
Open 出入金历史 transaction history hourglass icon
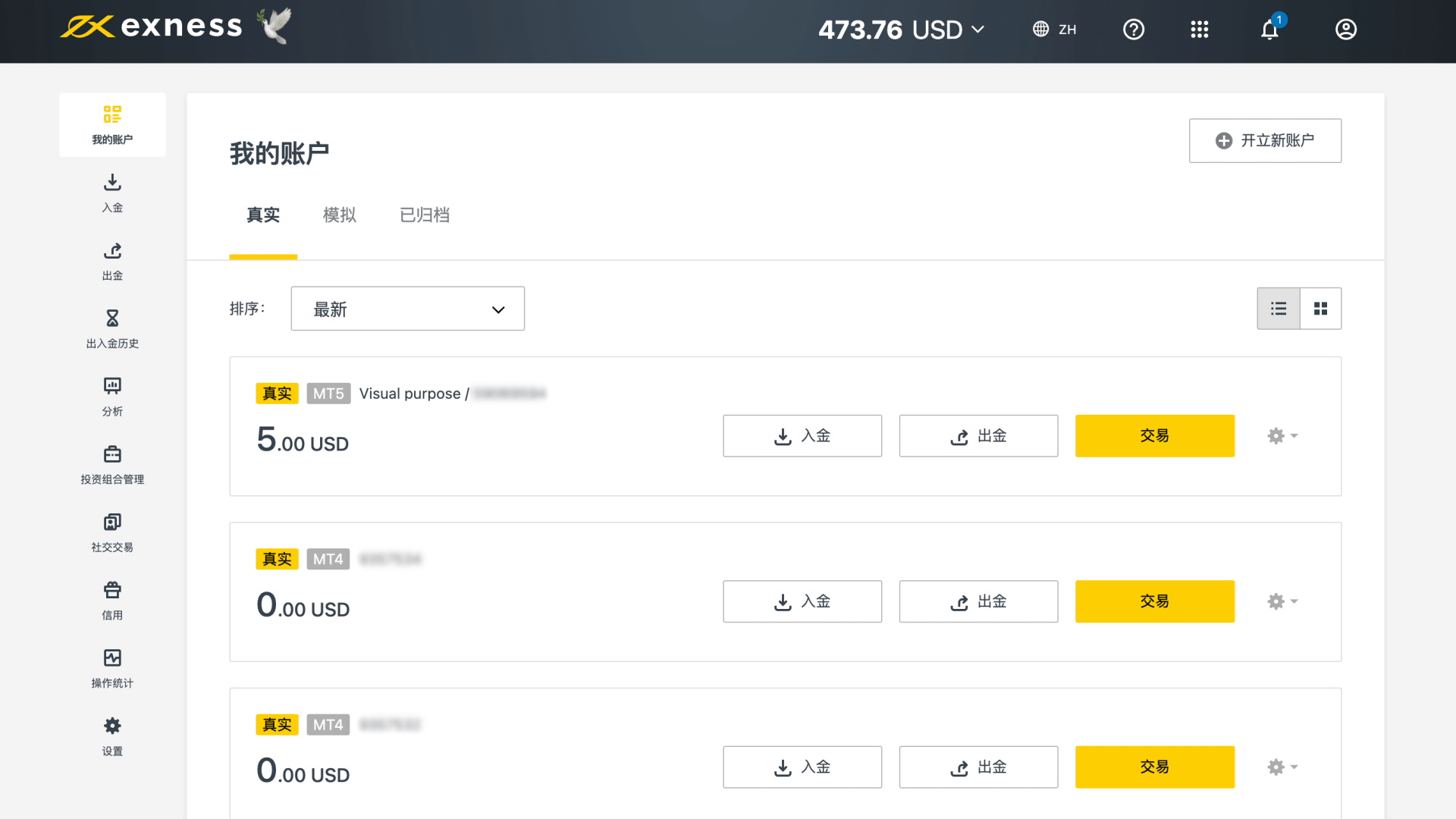(x=112, y=328)
